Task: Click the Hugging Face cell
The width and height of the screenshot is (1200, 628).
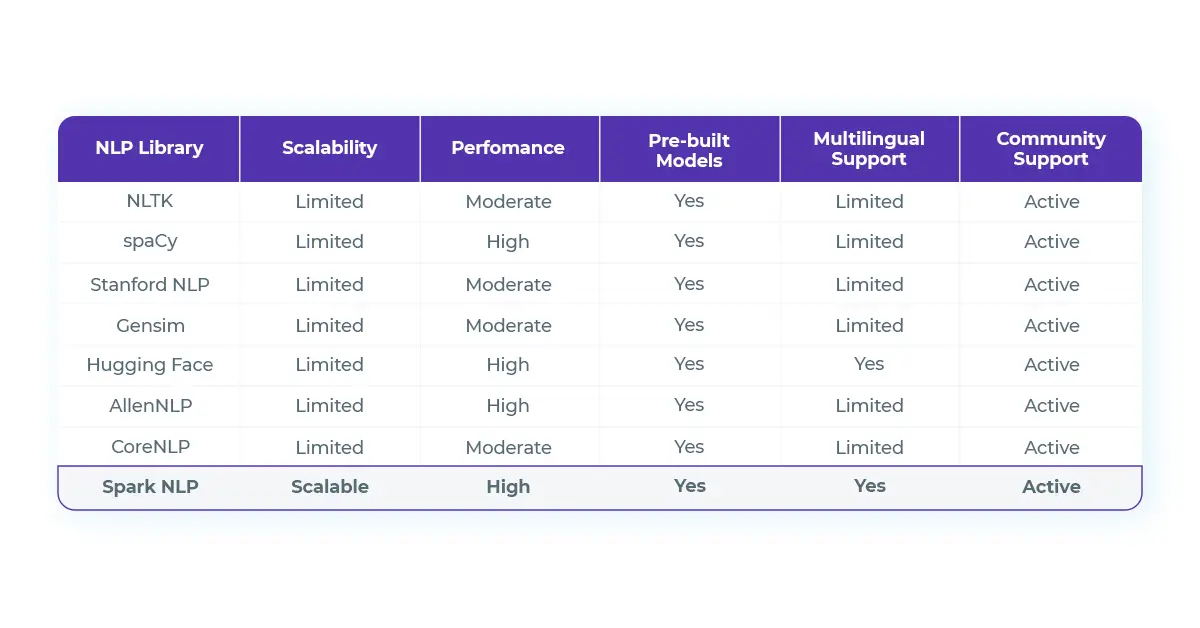Action: pyautogui.click(x=149, y=365)
